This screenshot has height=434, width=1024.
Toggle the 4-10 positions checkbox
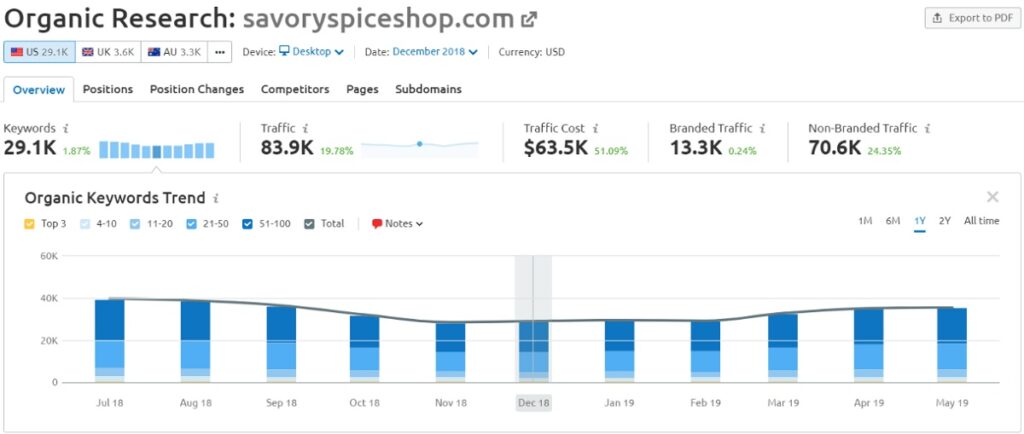pyautogui.click(x=84, y=224)
